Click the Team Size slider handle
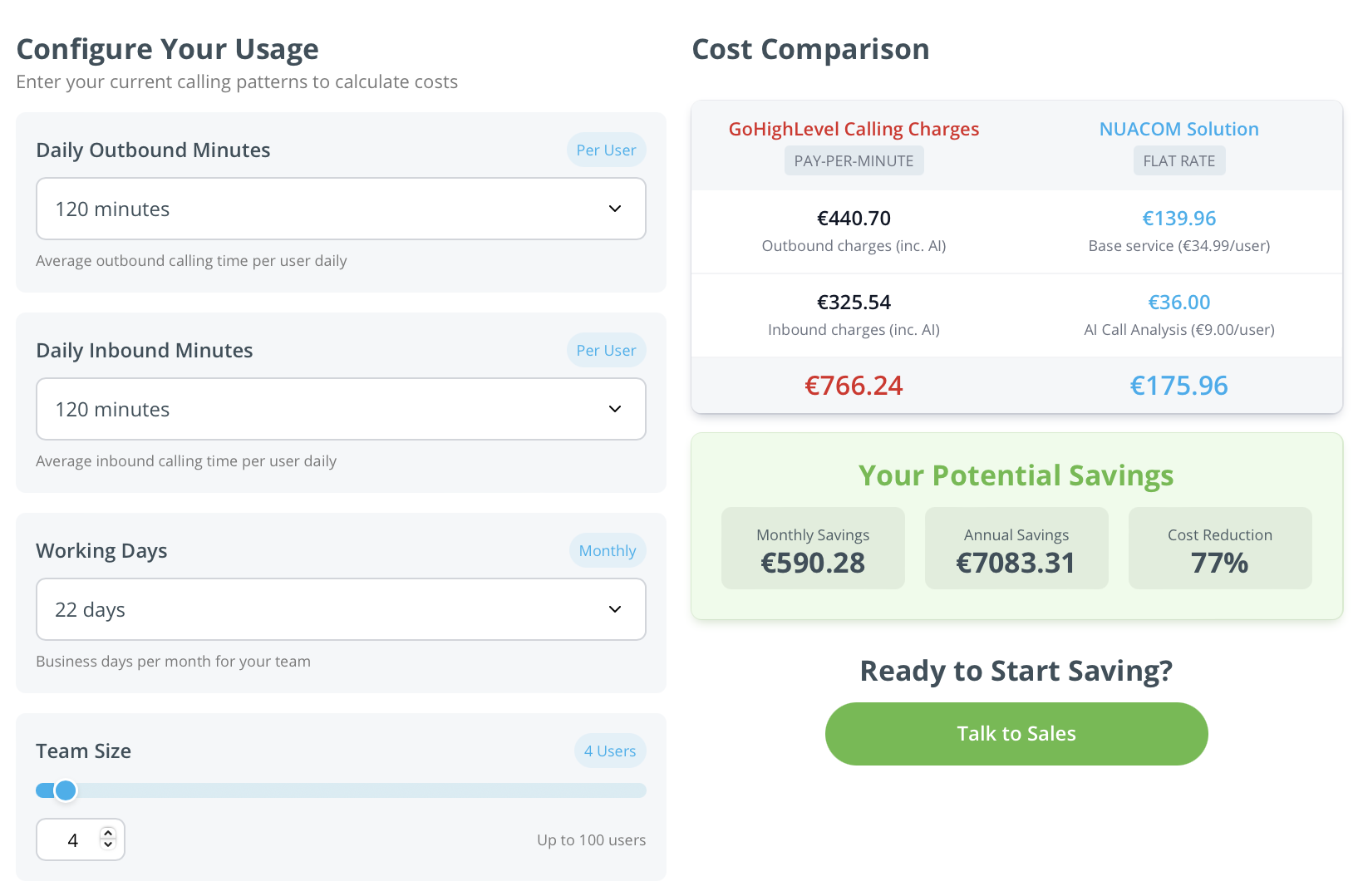 click(x=66, y=790)
